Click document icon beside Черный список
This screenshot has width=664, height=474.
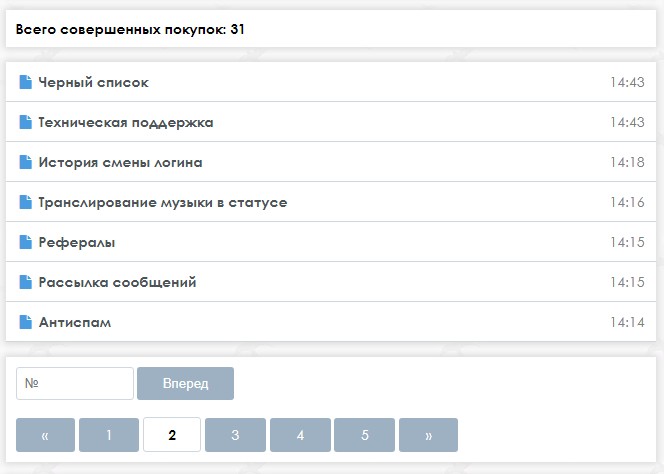(25, 82)
